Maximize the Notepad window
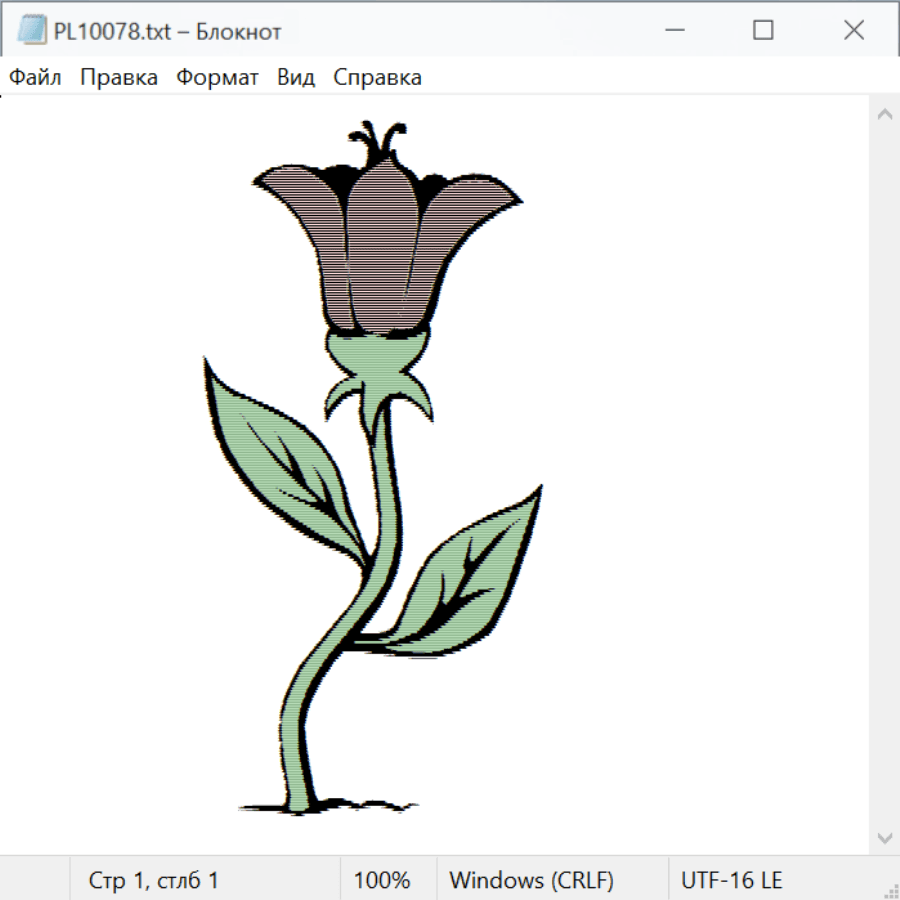 pos(763,31)
